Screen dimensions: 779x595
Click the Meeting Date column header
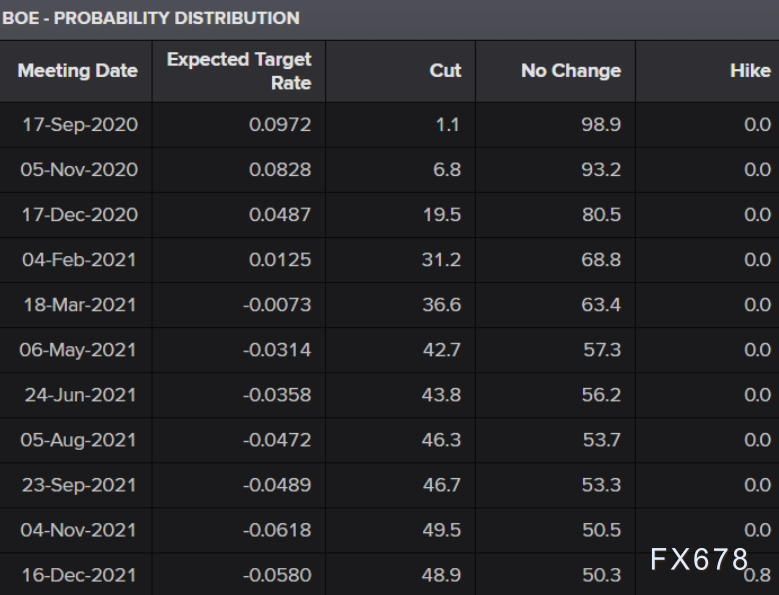pos(77,71)
